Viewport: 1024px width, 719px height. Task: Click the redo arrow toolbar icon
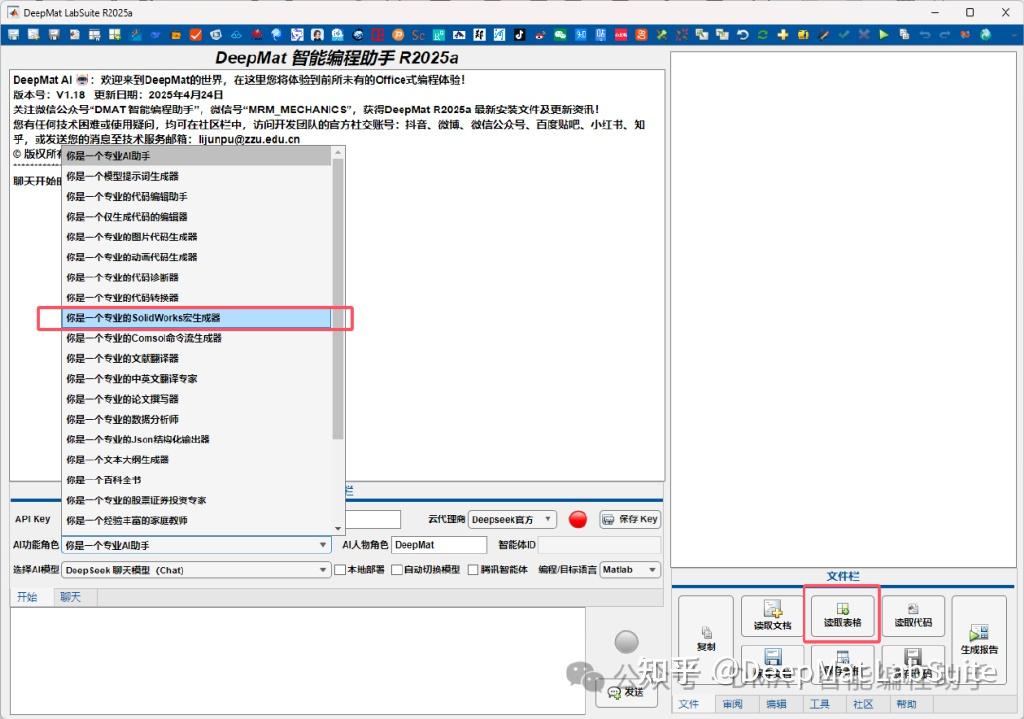pos(945,35)
